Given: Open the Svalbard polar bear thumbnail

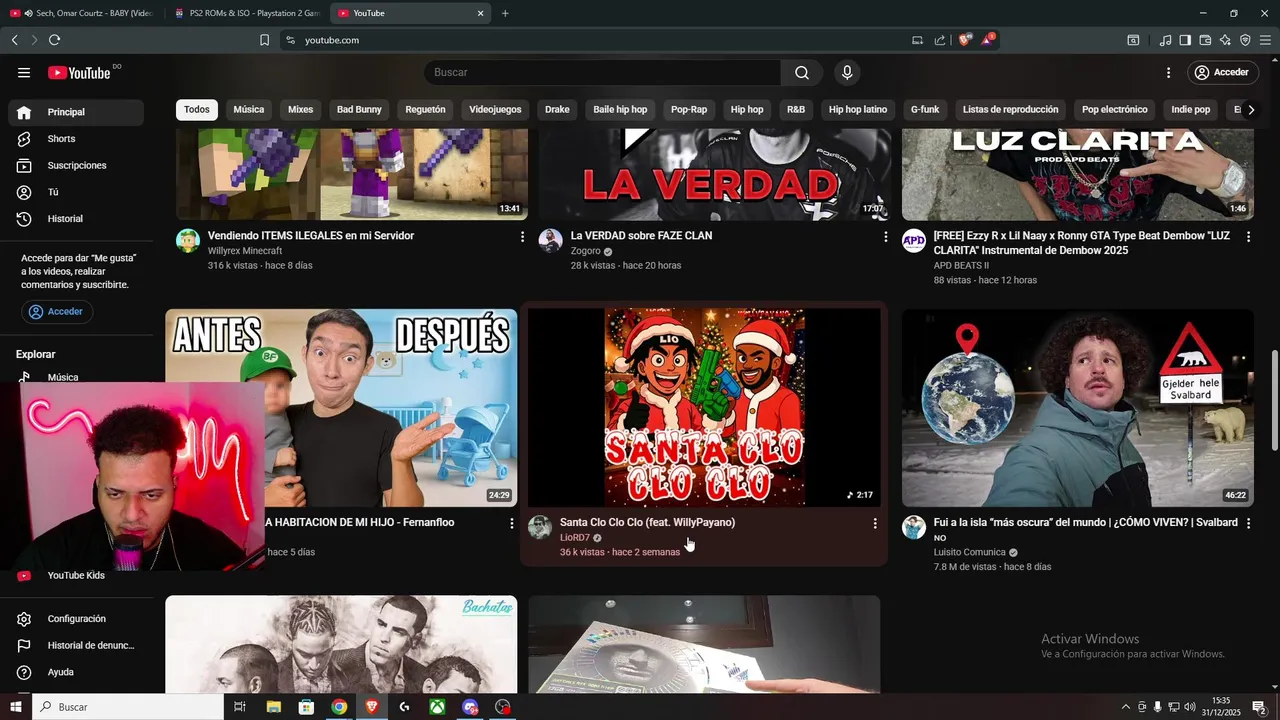Looking at the screenshot, I should (1078, 407).
